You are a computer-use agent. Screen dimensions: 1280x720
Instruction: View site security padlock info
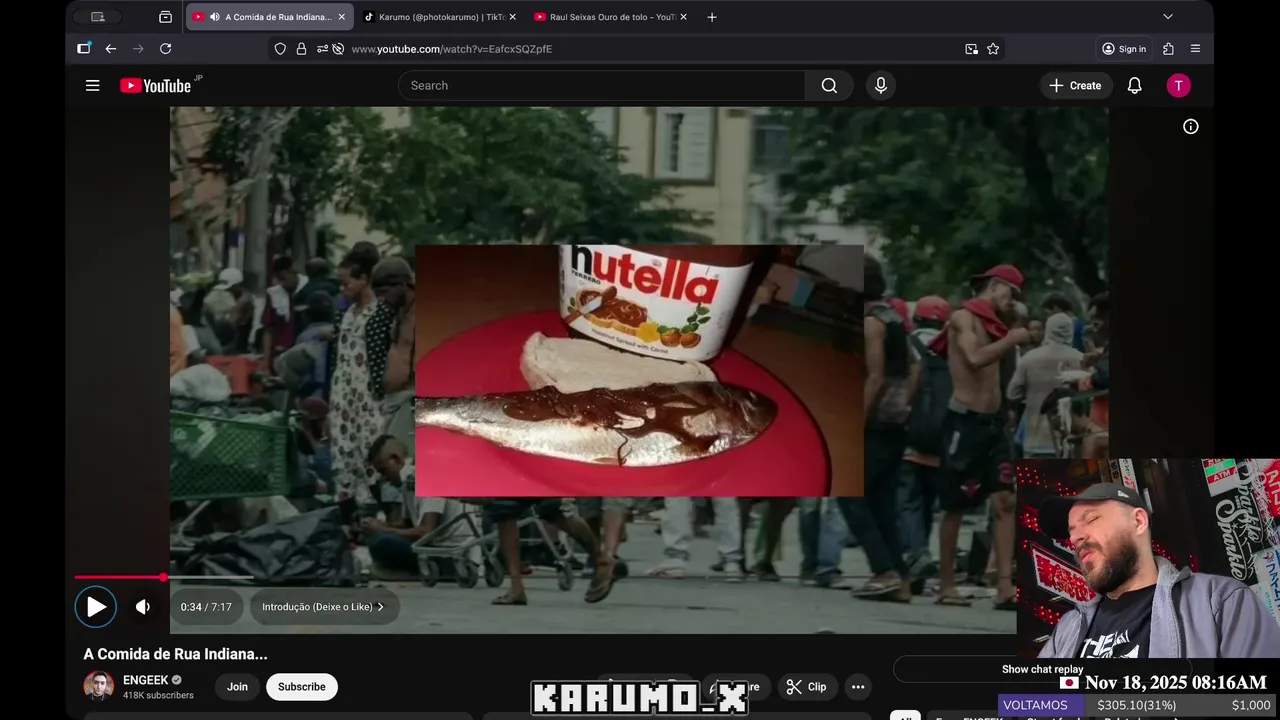(x=301, y=49)
